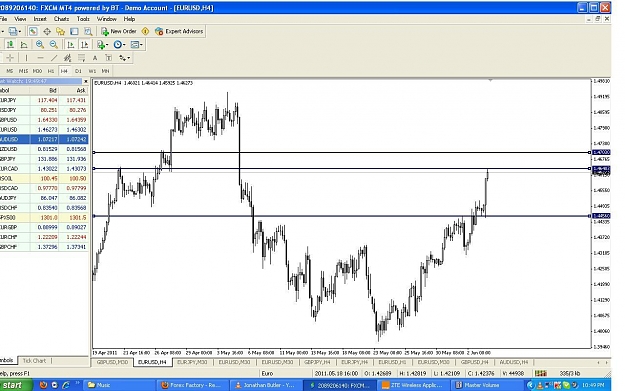The width and height of the screenshot is (625, 391).
Task: Switch to the AUDUSD,H4 chart tab
Action: click(x=514, y=362)
